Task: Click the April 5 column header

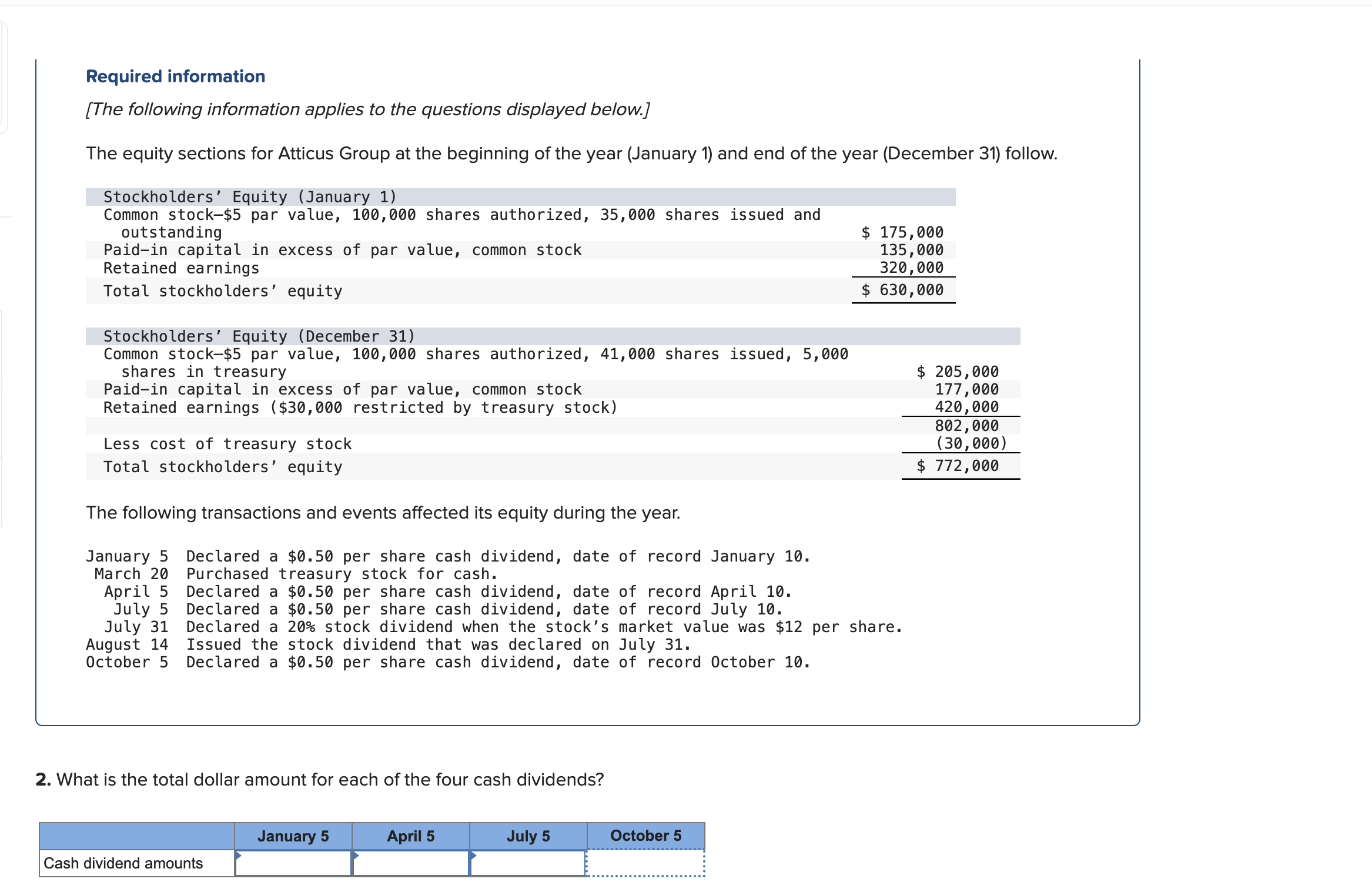Action: [x=410, y=836]
